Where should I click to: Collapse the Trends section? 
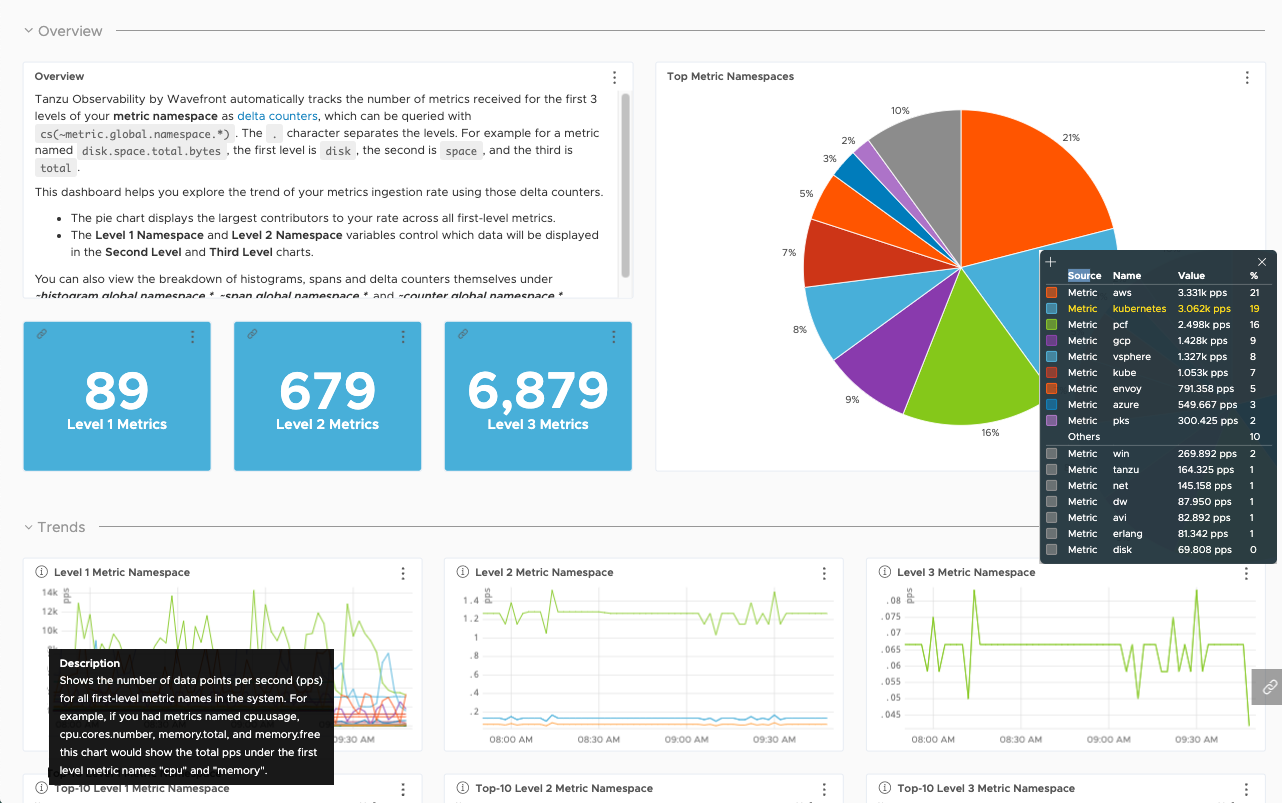click(28, 527)
